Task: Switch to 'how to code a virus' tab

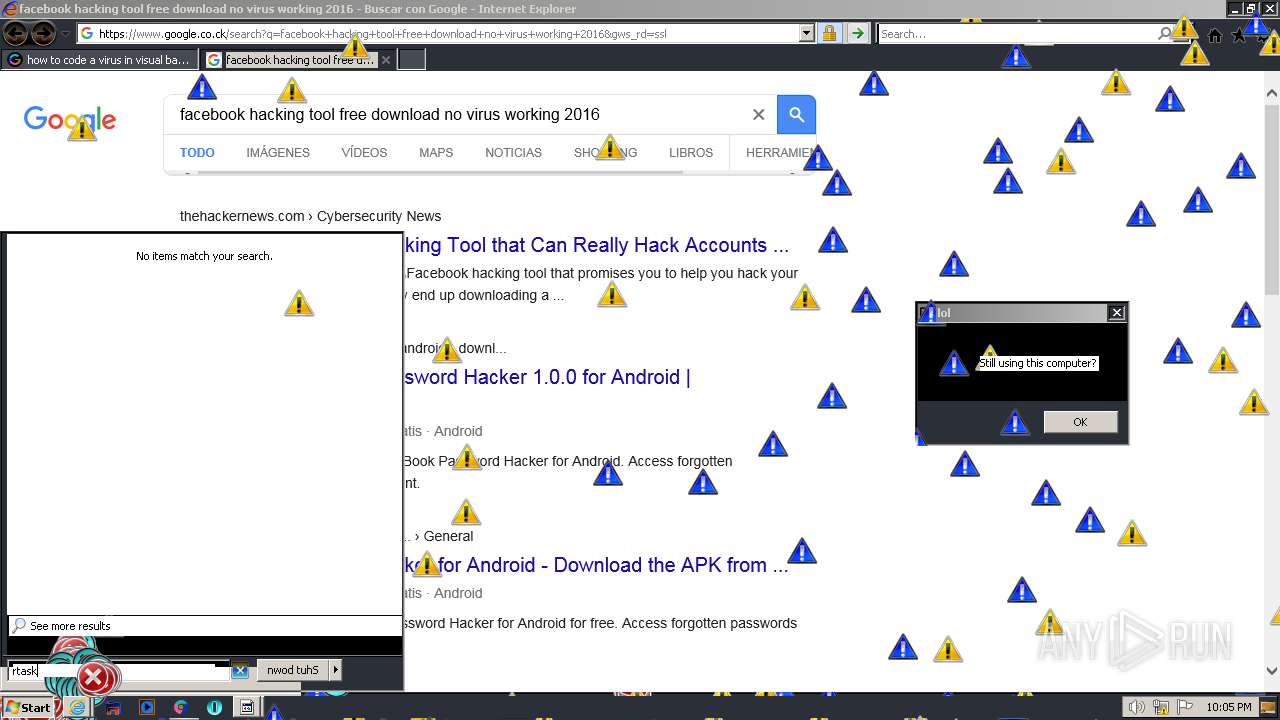Action: coord(99,60)
